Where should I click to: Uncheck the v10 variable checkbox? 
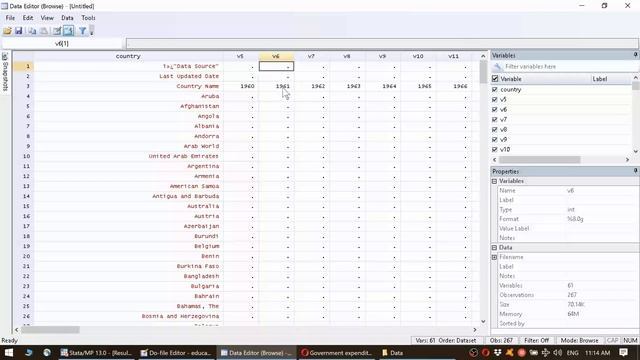click(x=495, y=149)
